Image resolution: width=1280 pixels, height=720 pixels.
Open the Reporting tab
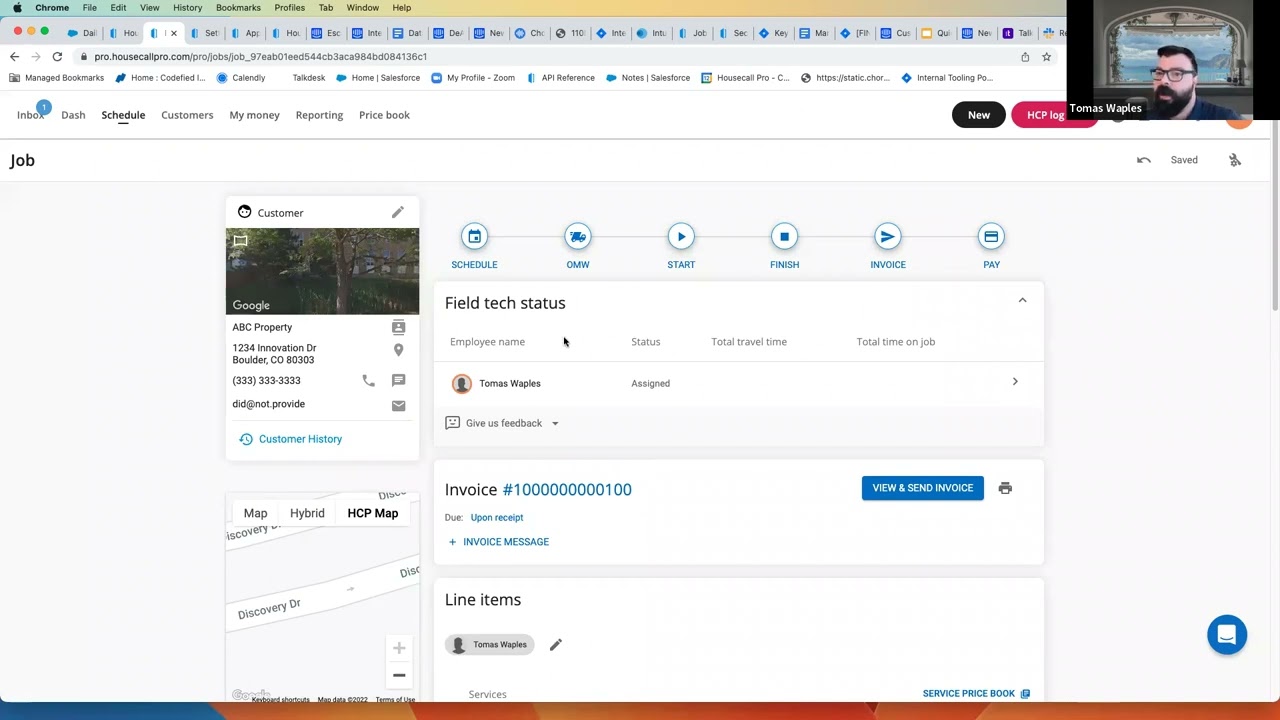(x=319, y=115)
